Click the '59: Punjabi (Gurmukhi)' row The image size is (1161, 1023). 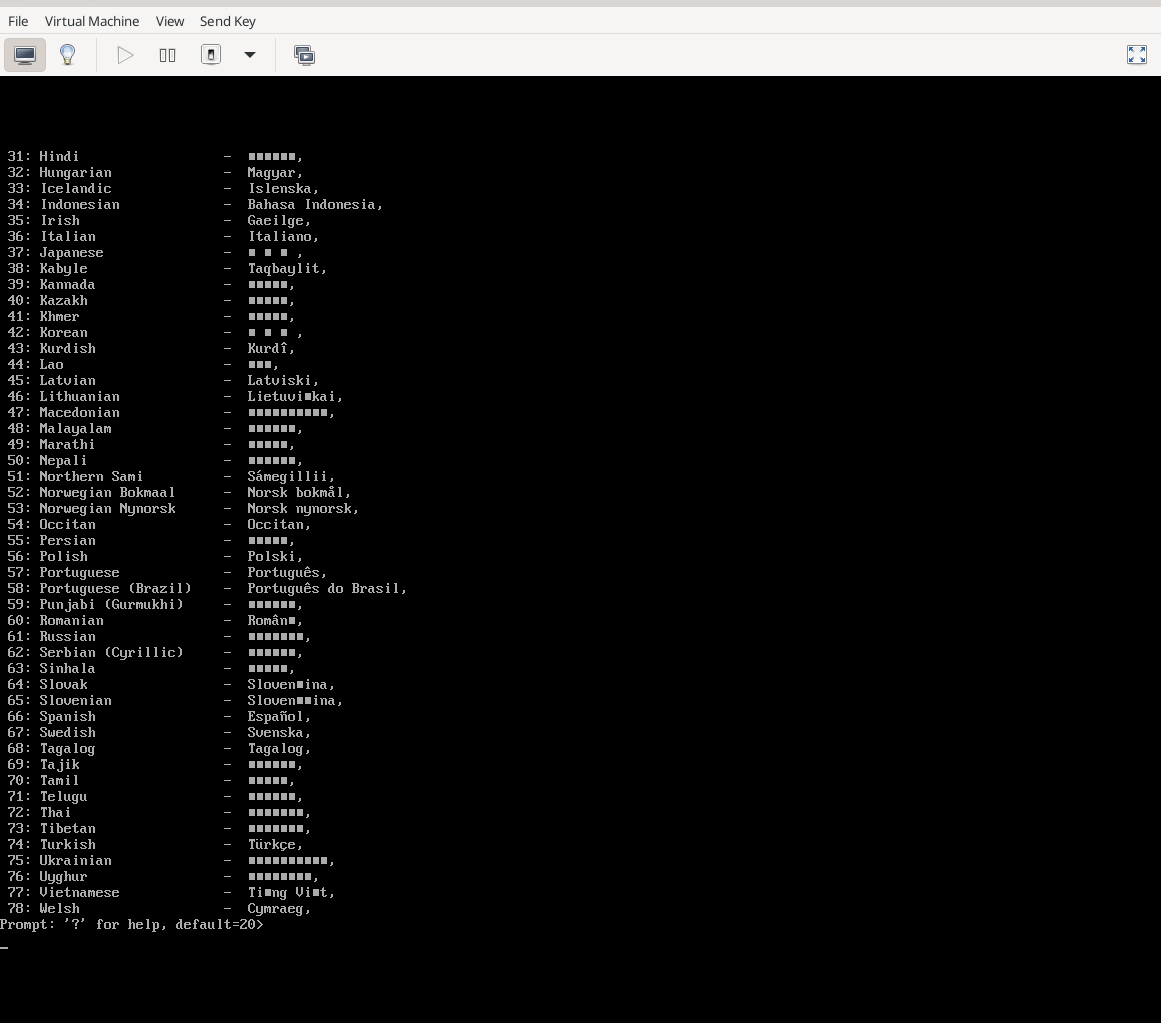point(155,605)
